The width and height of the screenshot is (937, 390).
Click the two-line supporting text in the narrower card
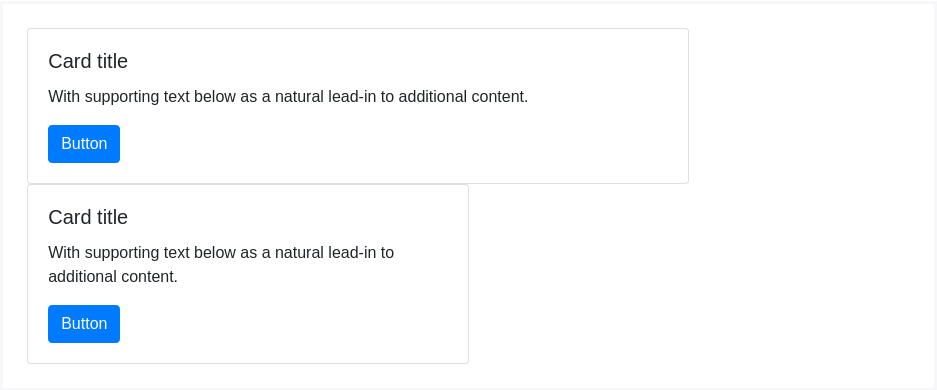(x=221, y=265)
